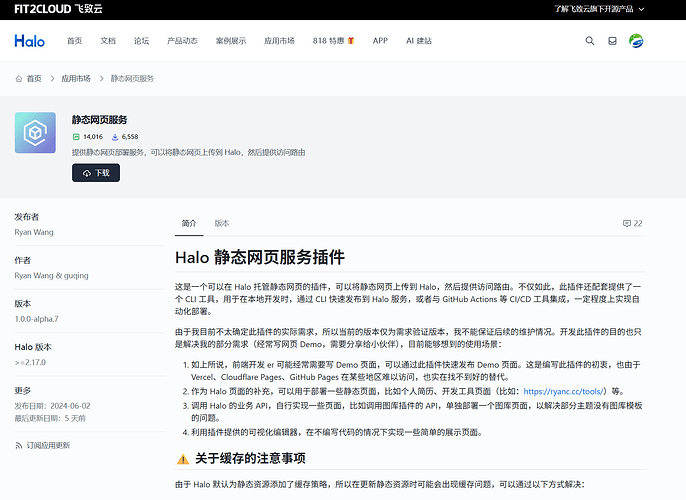Screen dimensions: 686x500
Task: Open 文档 in the navigation bar
Action: pyautogui.click(x=108, y=41)
